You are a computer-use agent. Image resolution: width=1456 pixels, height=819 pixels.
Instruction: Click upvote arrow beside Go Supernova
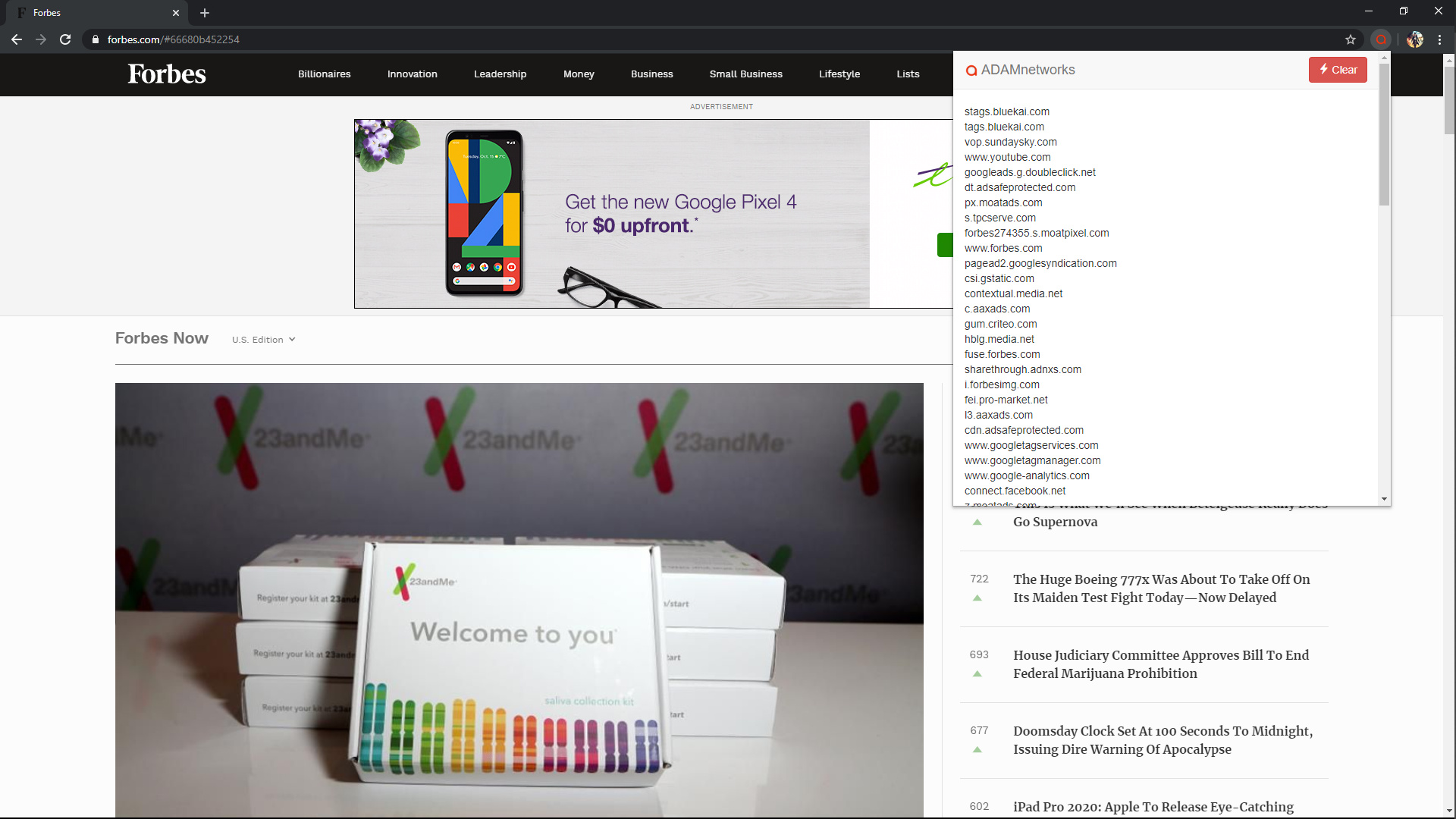coord(977,522)
